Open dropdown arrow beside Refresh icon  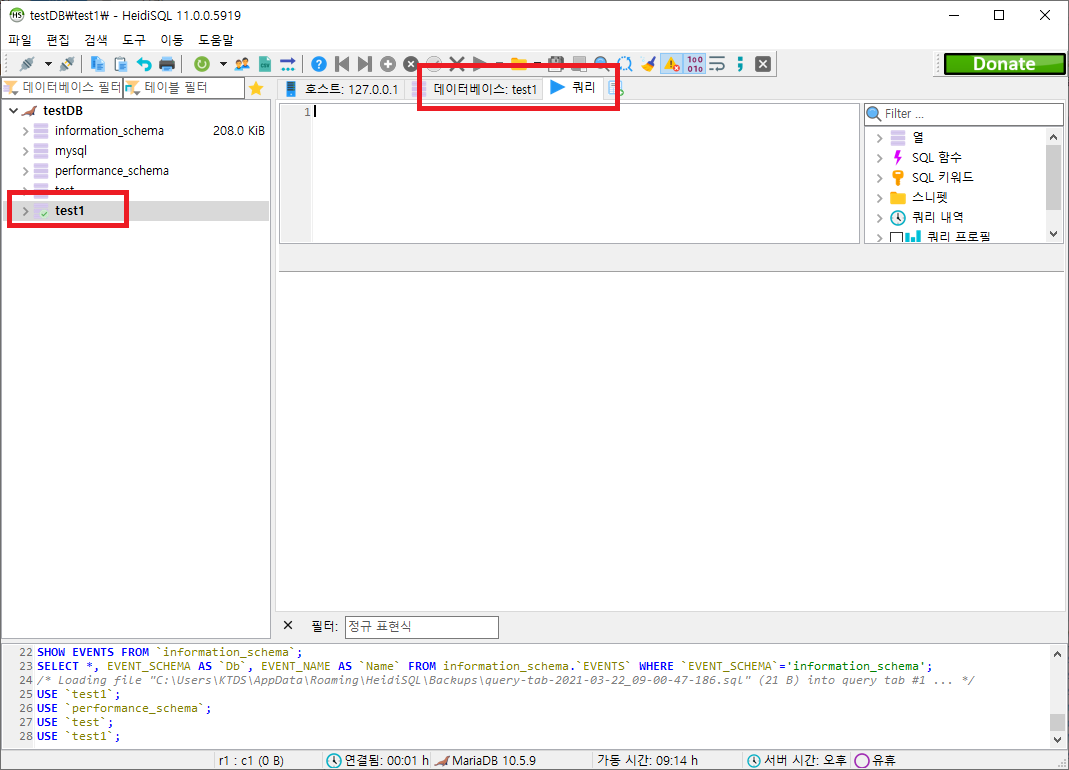(223, 64)
